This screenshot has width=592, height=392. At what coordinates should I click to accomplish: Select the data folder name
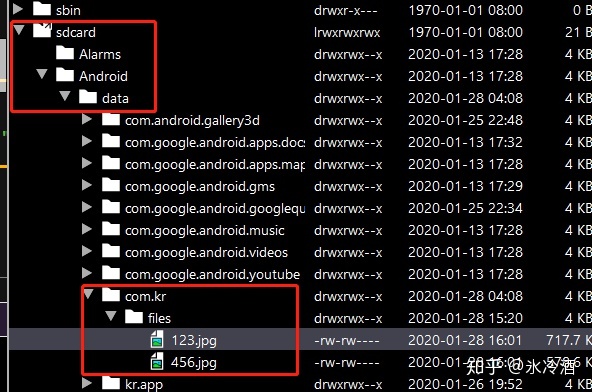[x=115, y=99]
